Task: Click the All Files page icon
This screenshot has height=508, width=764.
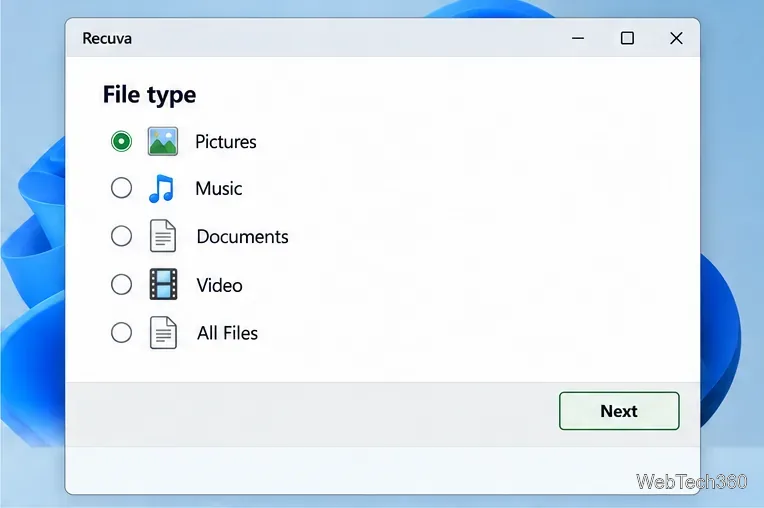Action: click(x=163, y=333)
